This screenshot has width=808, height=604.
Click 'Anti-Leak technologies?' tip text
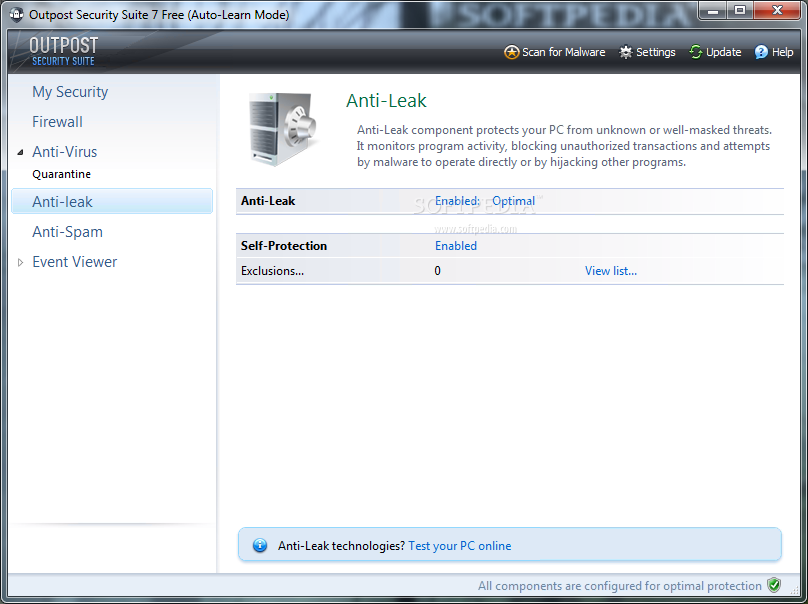[342, 546]
